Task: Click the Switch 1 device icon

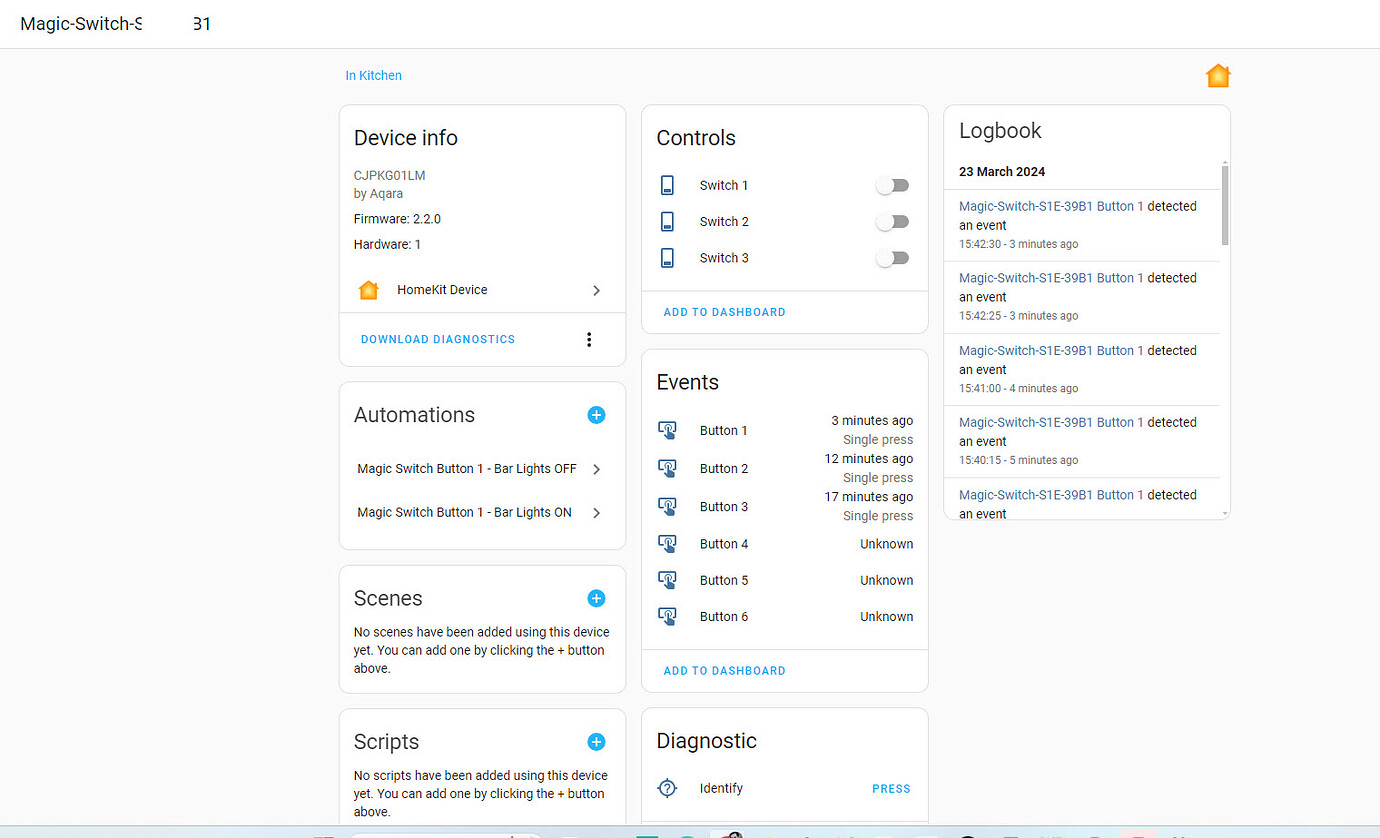Action: point(667,184)
